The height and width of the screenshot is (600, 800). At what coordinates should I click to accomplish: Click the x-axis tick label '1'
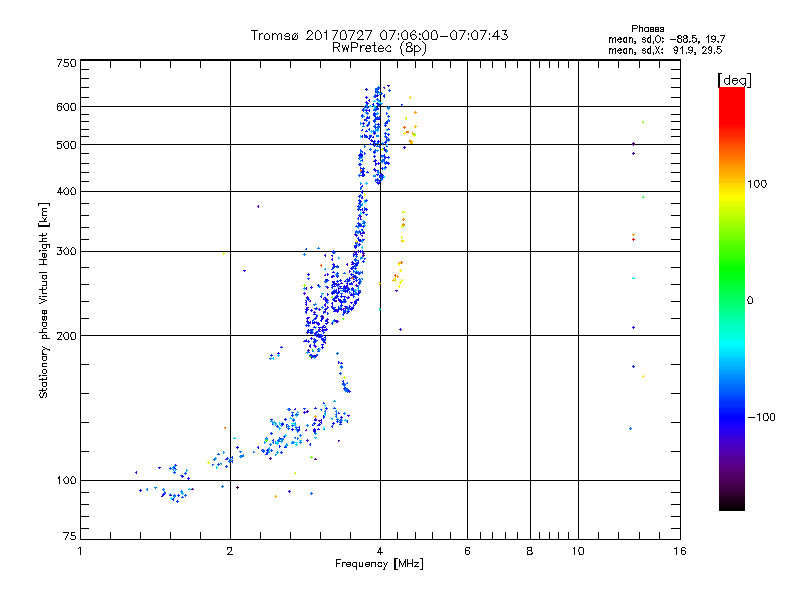[80, 551]
